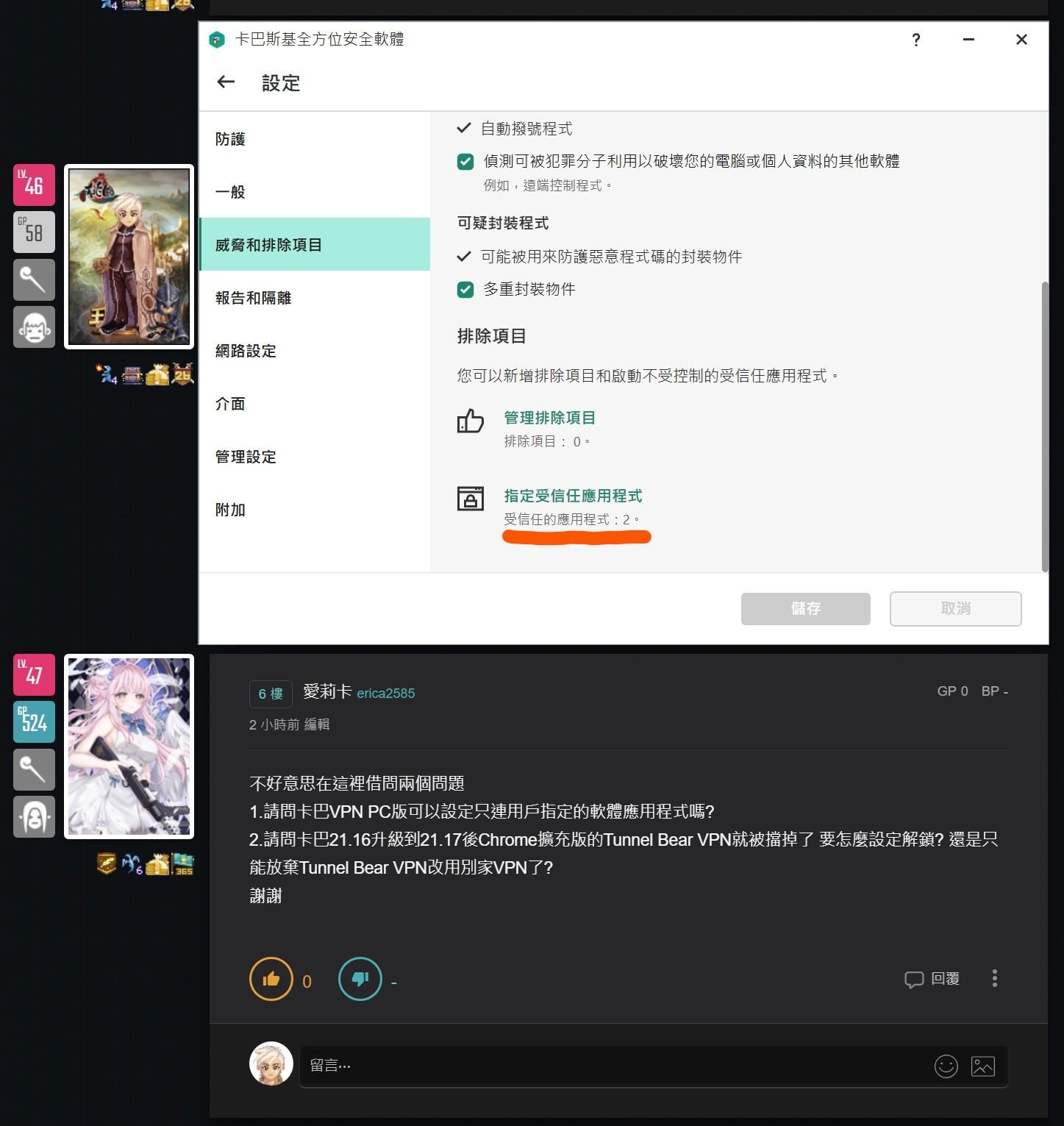The image size is (1064, 1126).
Task: Open help via the question mark icon
Action: coord(915,40)
